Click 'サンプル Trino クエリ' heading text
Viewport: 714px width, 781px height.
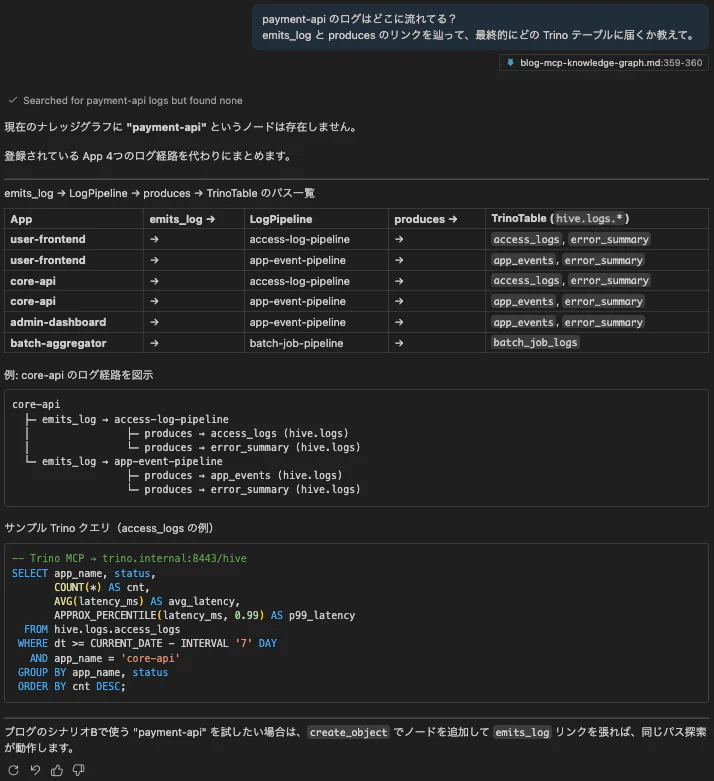[109, 528]
